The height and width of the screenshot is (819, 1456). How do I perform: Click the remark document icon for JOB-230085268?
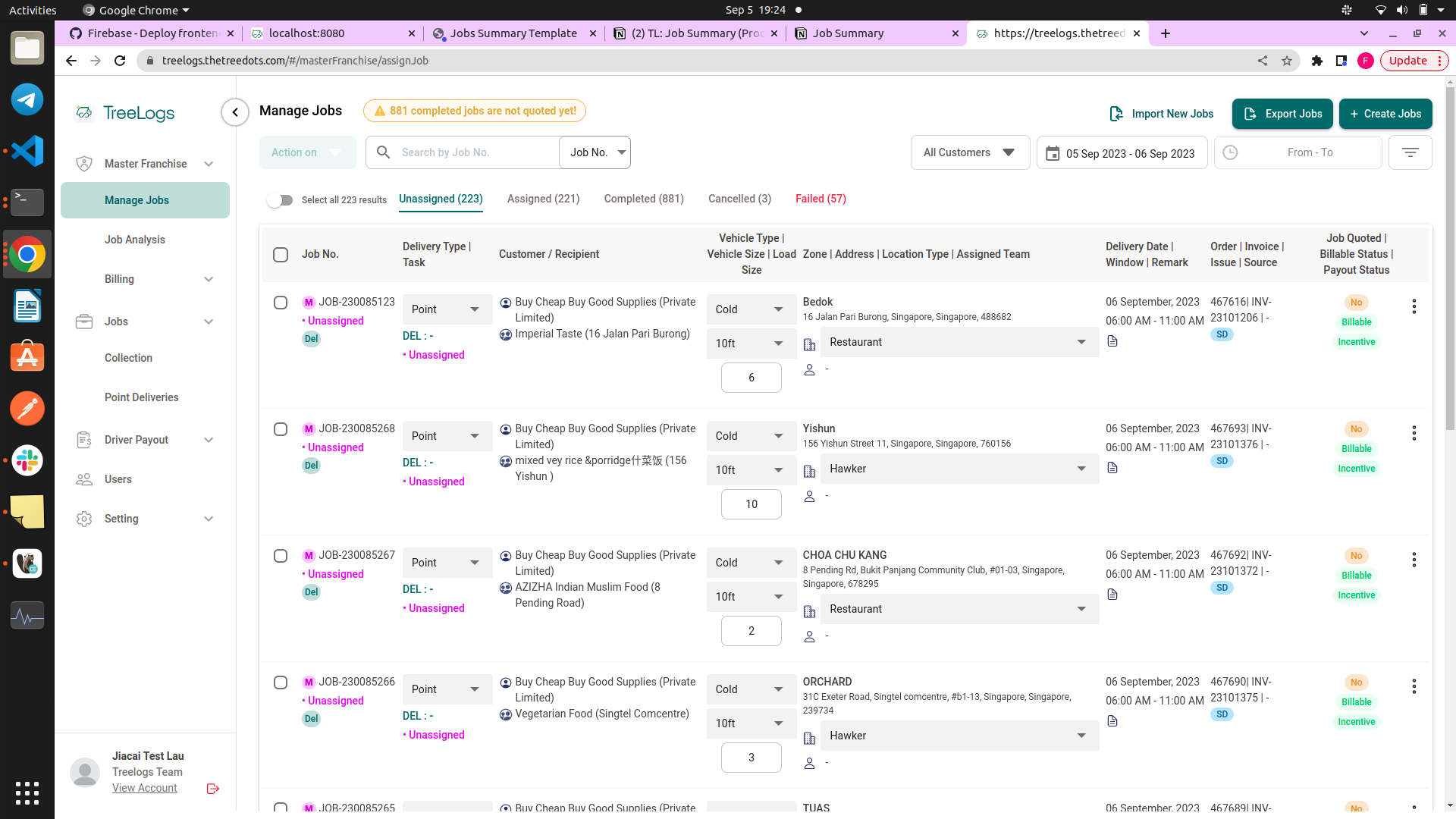[x=1112, y=468]
